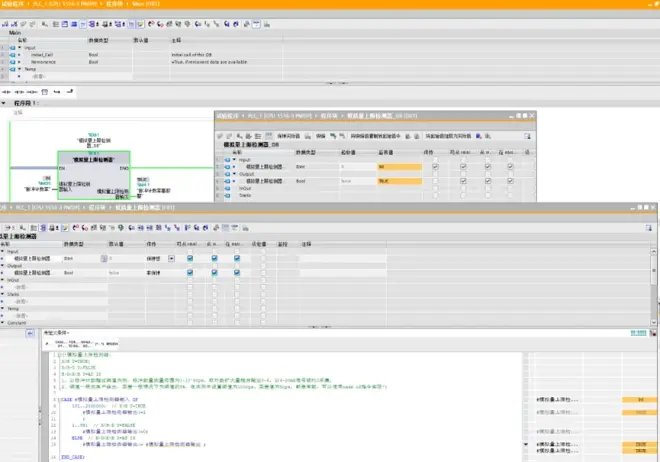Insert normally closed contact from LAD toolbar
This screenshot has height=462, width=660.
coord(19,92)
